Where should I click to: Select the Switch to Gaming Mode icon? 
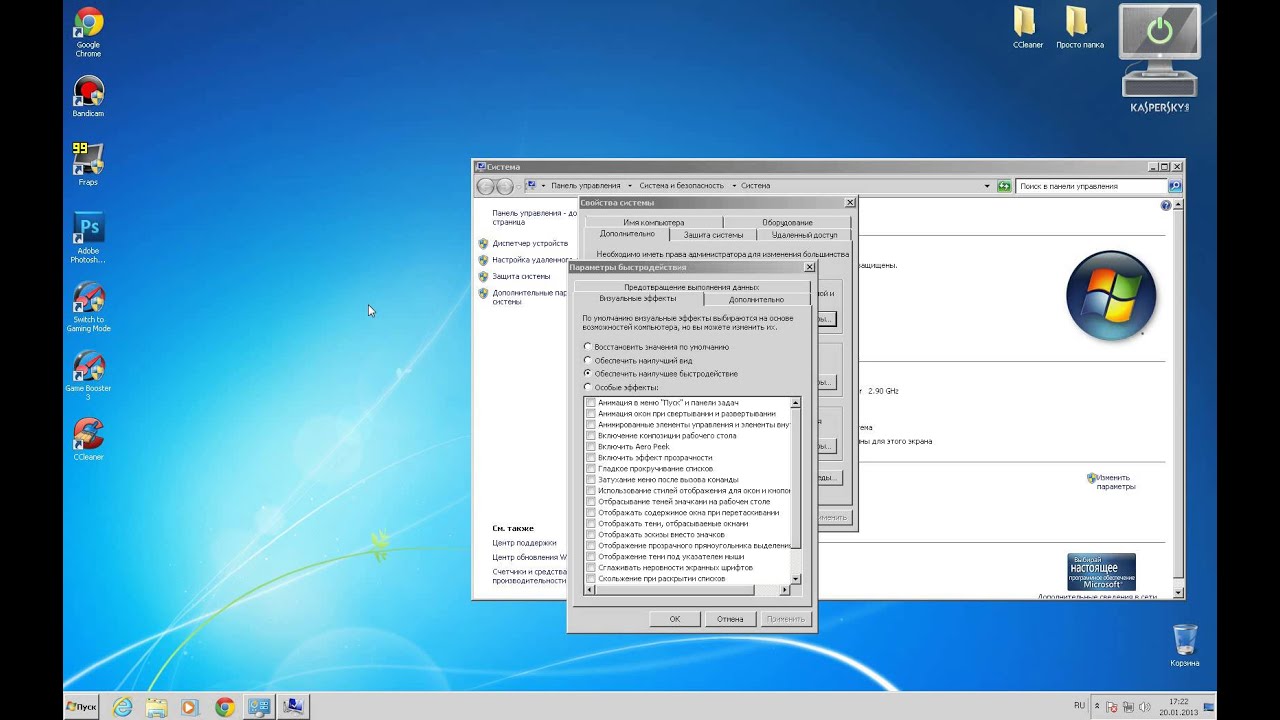[88, 307]
